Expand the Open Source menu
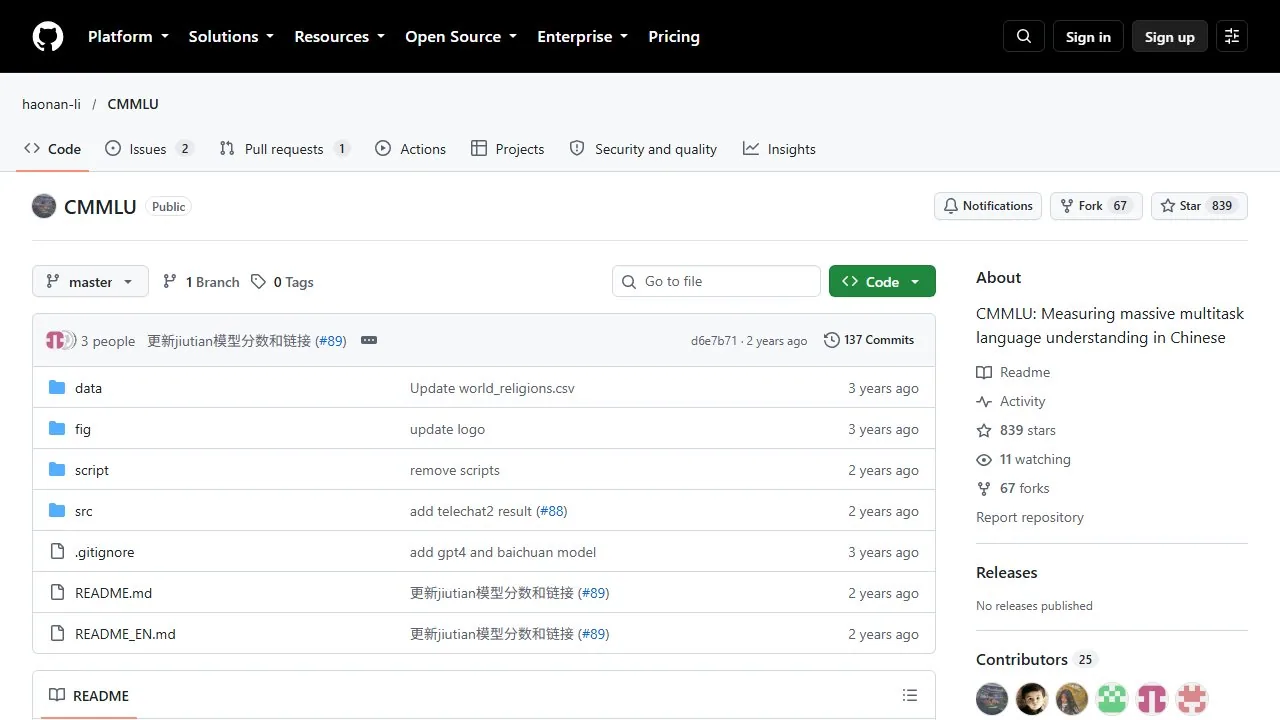1280x720 pixels. tap(461, 37)
